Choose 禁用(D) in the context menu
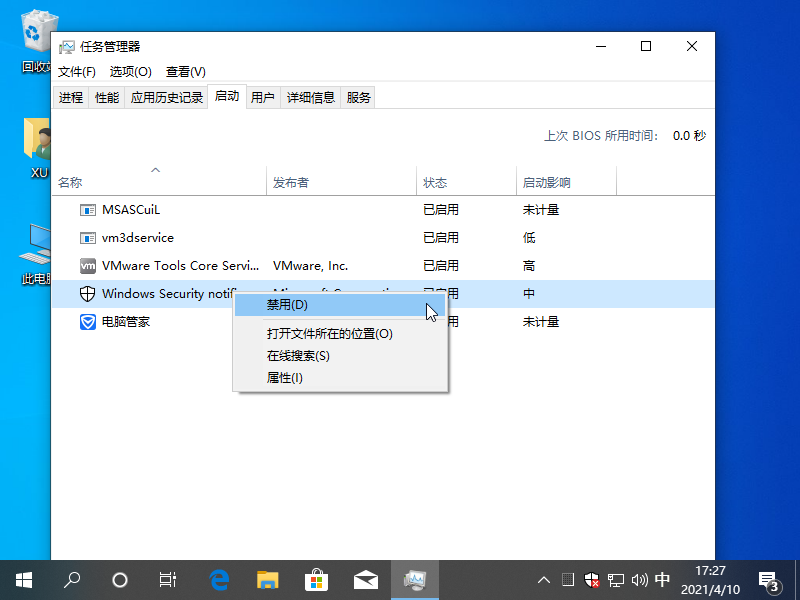This screenshot has height=600, width=800. (x=287, y=305)
